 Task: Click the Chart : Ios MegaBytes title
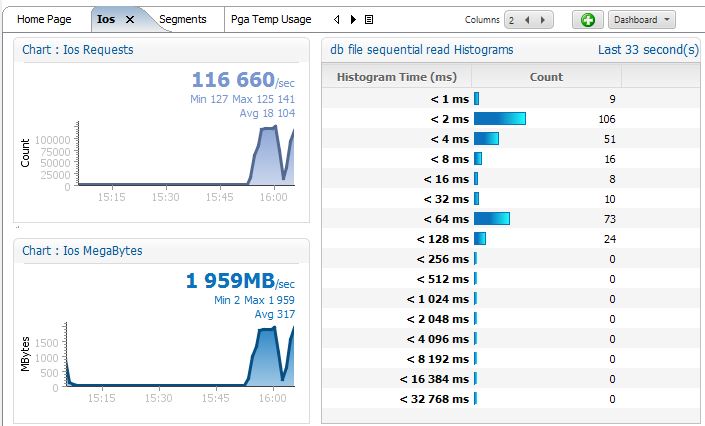[82, 251]
